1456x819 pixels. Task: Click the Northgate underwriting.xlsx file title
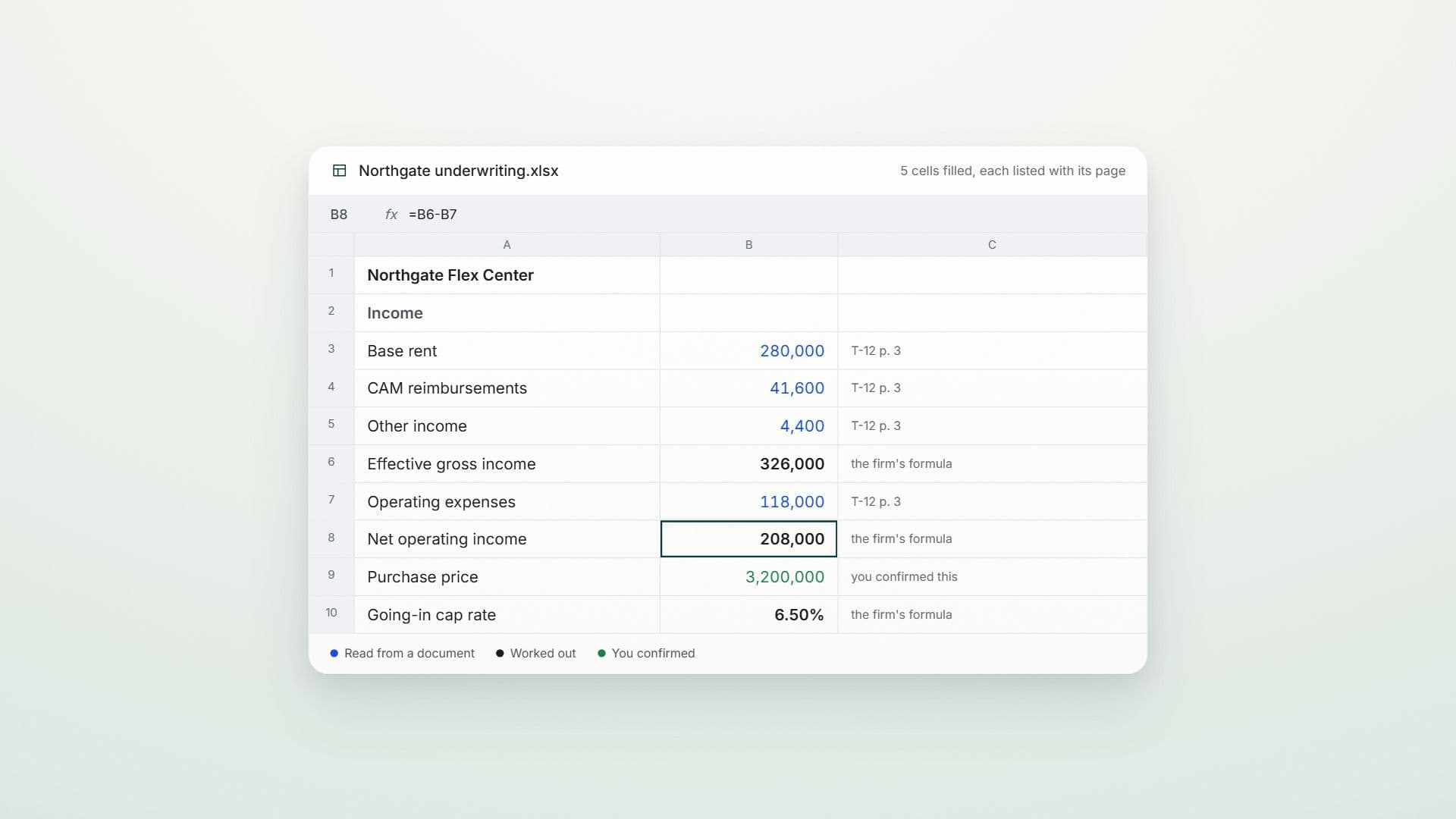pos(458,171)
